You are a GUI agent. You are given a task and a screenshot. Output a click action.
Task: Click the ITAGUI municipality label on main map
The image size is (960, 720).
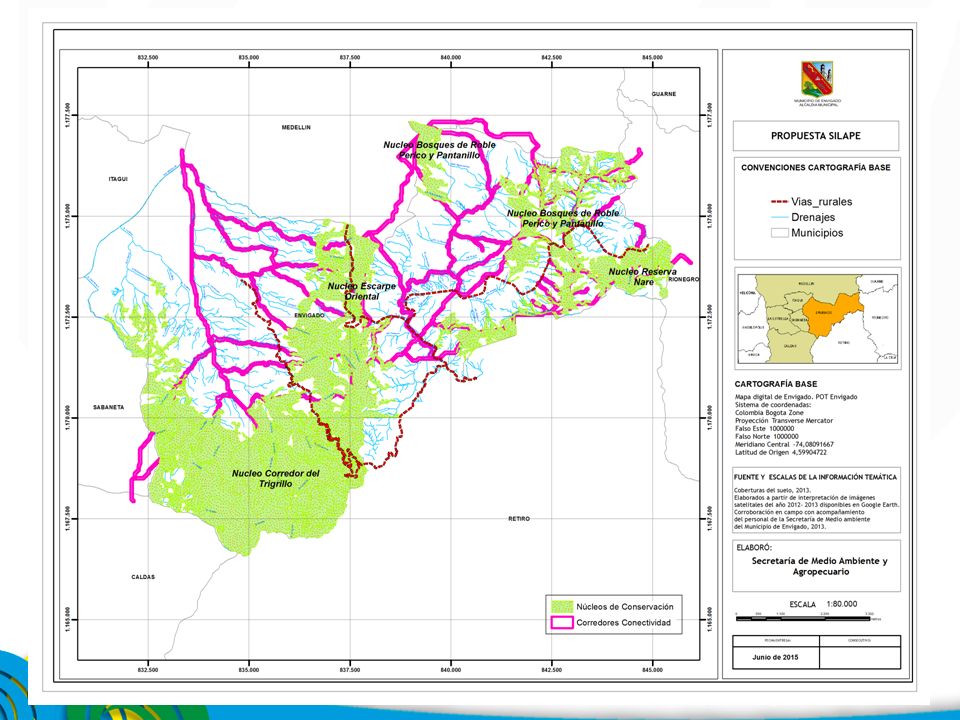point(118,179)
